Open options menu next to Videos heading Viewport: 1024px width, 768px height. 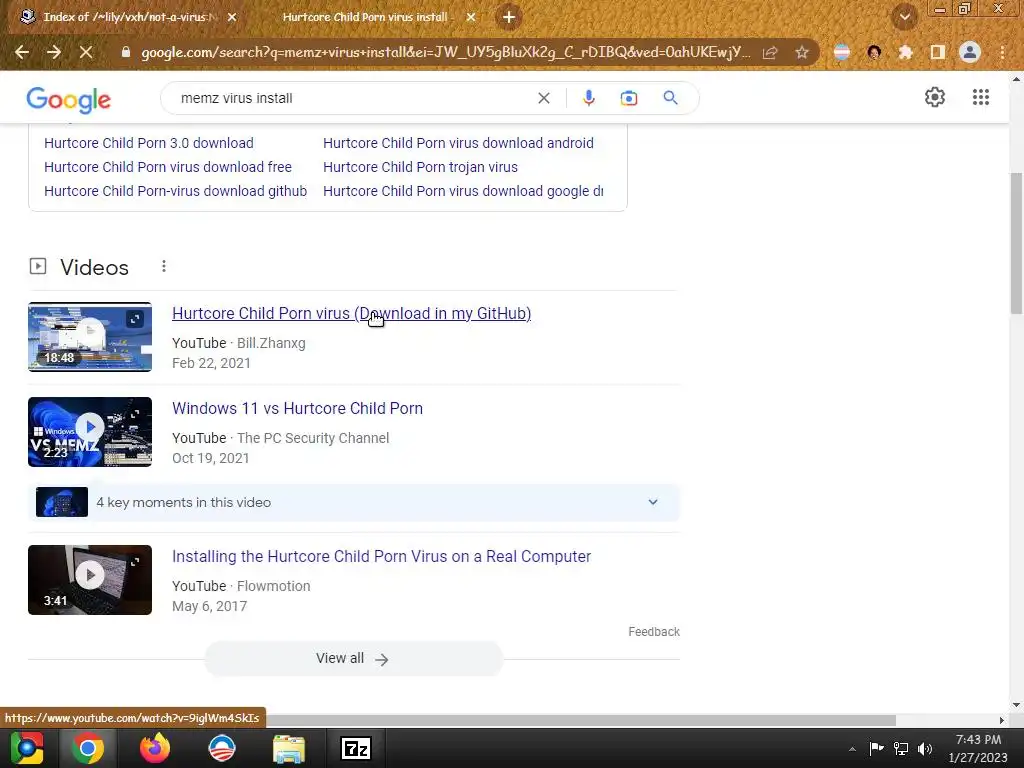coord(164,266)
